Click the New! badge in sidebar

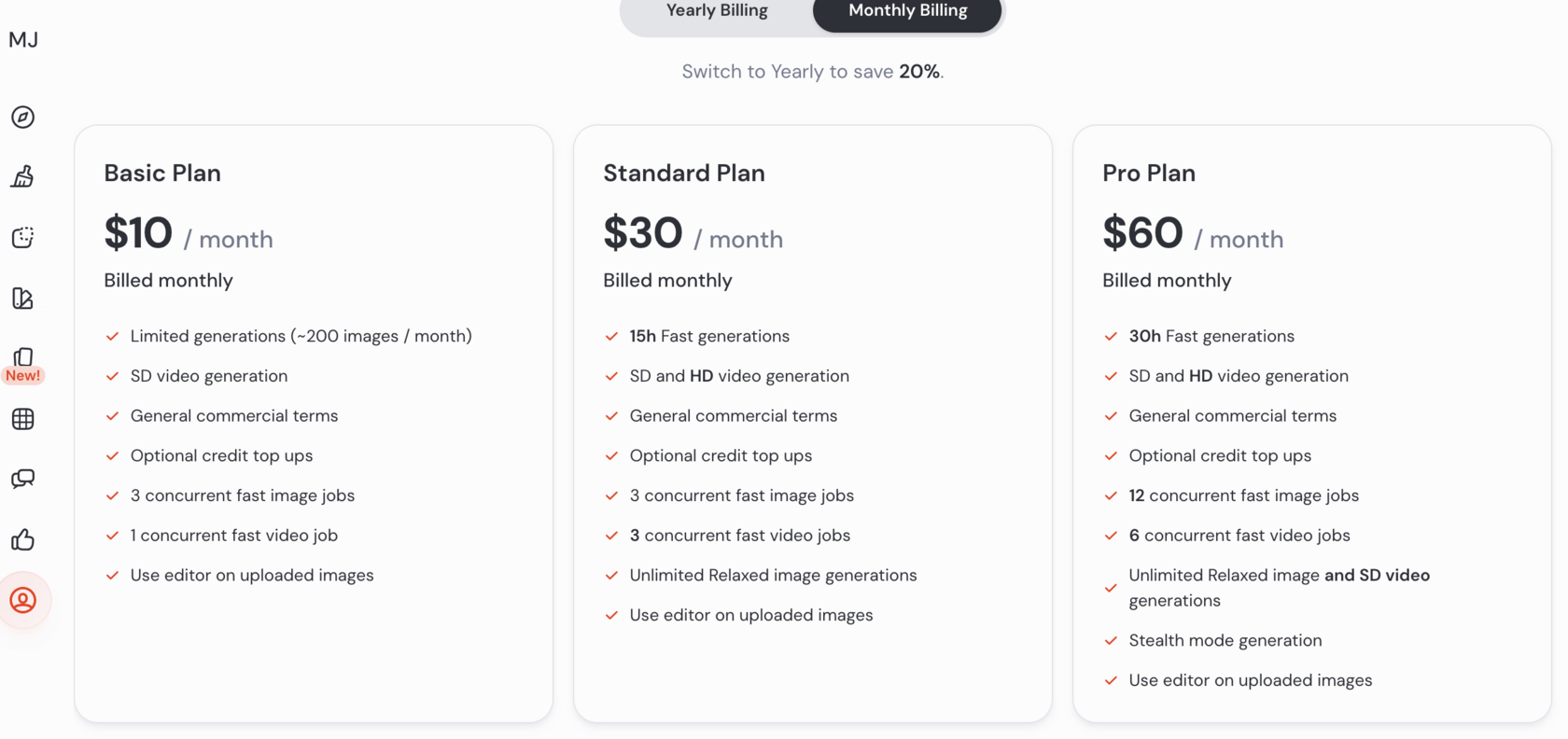click(x=23, y=376)
